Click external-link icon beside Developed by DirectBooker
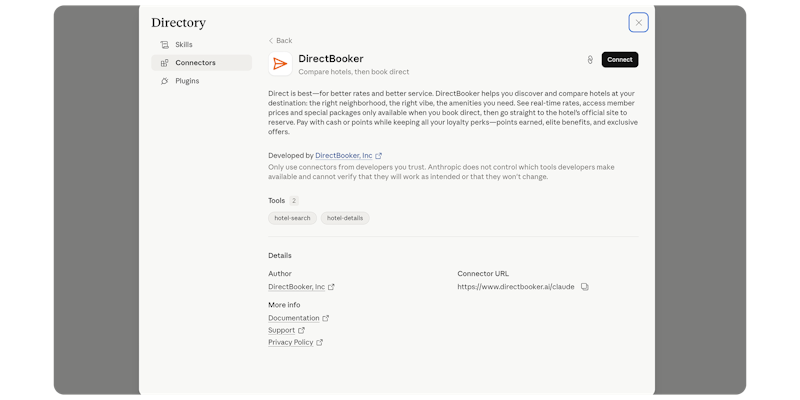The width and height of the screenshot is (800, 400). tap(379, 156)
